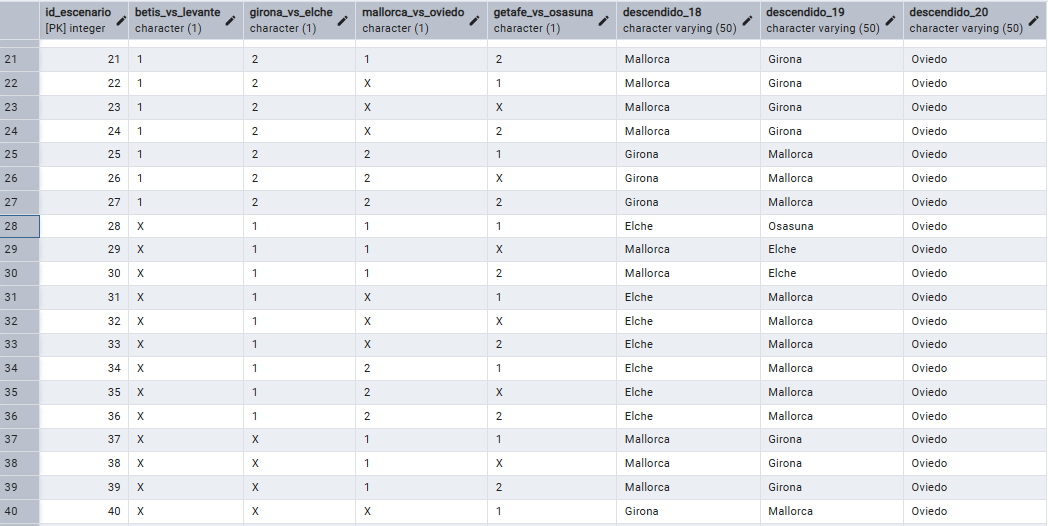Viewport: 1048px width, 526px height.
Task: Click descendido_18 Elche cell in row 28
Action: 688,226
